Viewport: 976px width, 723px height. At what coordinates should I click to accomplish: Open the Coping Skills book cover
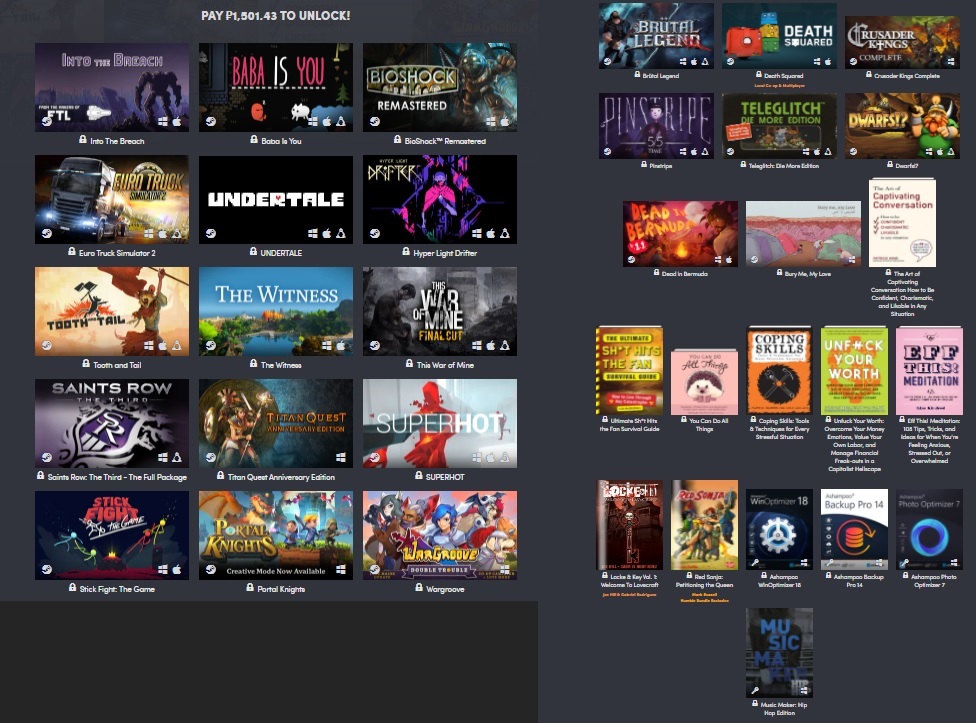(779, 370)
